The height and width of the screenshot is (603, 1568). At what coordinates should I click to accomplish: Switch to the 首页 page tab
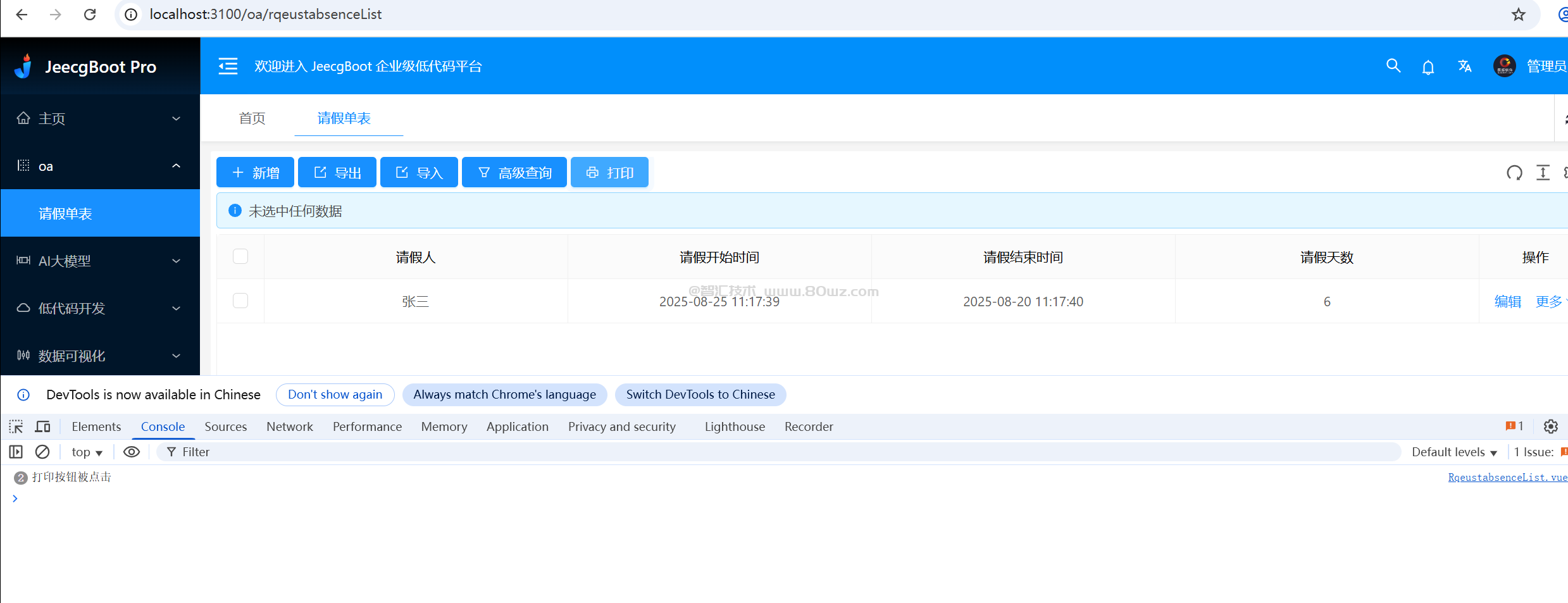pos(252,118)
